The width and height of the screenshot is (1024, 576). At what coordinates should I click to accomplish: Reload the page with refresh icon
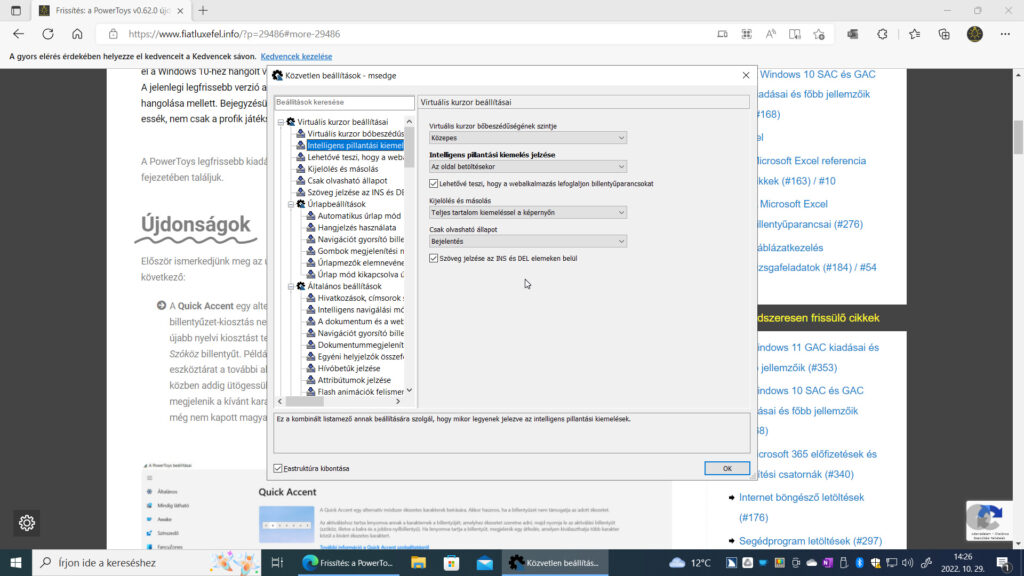pos(47,33)
